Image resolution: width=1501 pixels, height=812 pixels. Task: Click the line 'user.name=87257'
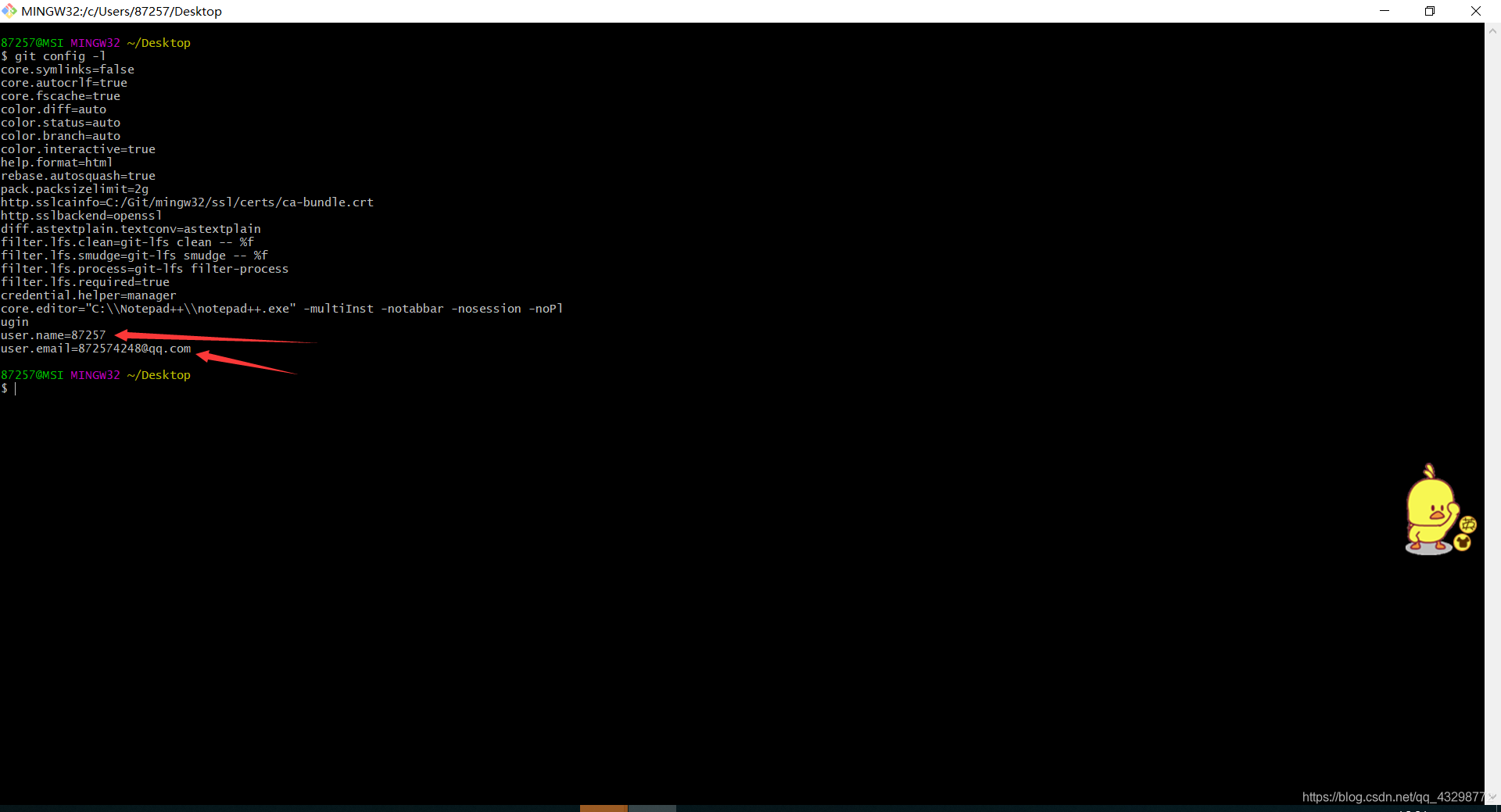click(53, 335)
